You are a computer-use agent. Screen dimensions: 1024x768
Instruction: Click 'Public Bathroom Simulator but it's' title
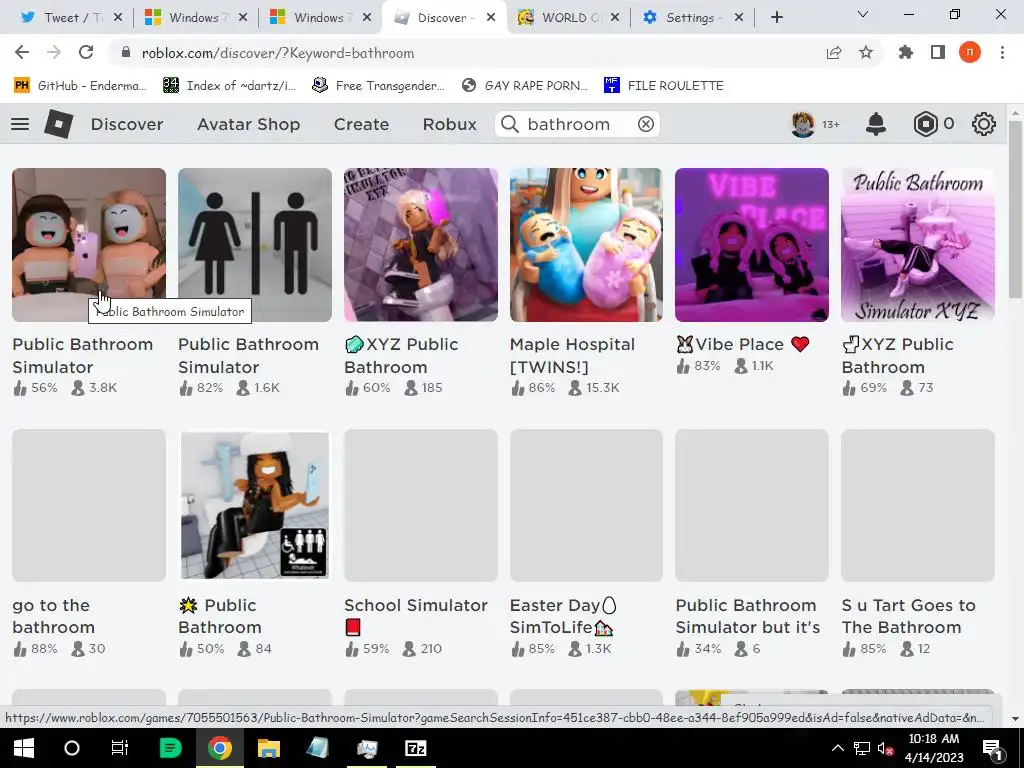[x=747, y=616]
